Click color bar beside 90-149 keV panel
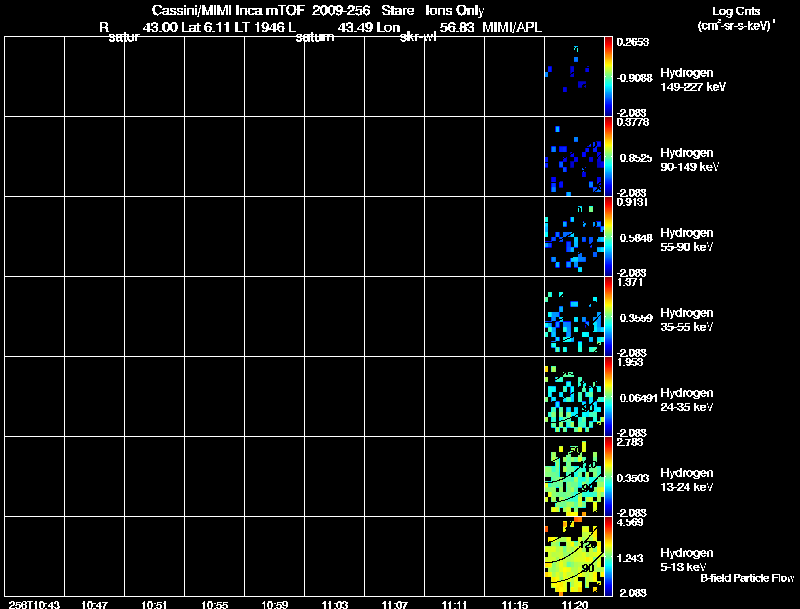The width and height of the screenshot is (800, 609). 608,157
